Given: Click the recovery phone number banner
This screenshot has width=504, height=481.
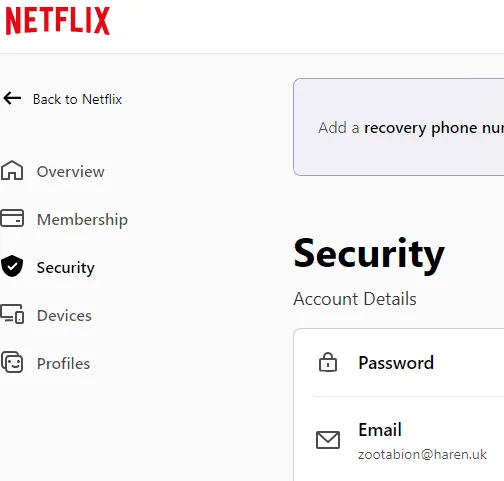Looking at the screenshot, I should [x=399, y=127].
